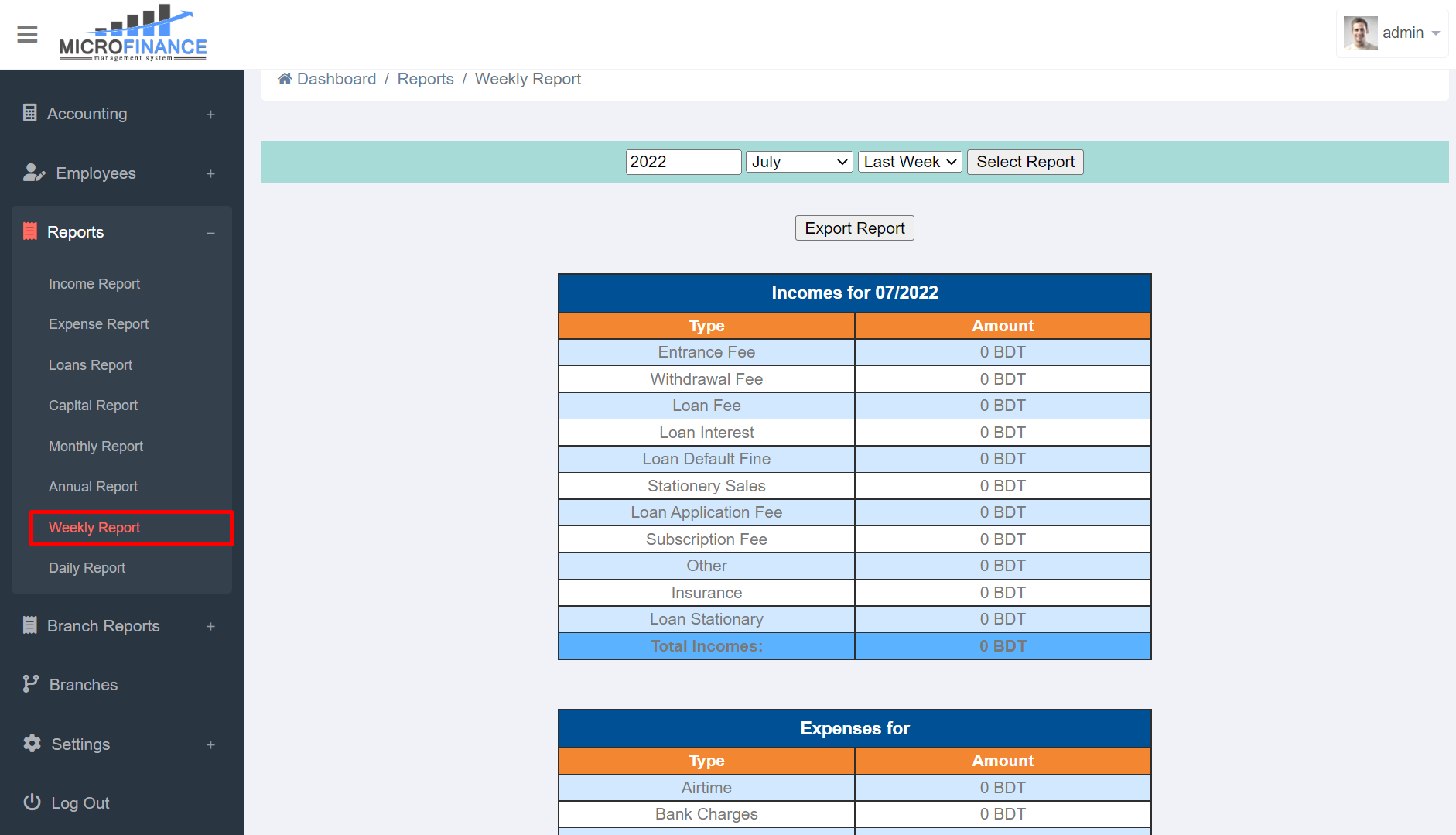Click the Branches fork icon

coord(31,684)
